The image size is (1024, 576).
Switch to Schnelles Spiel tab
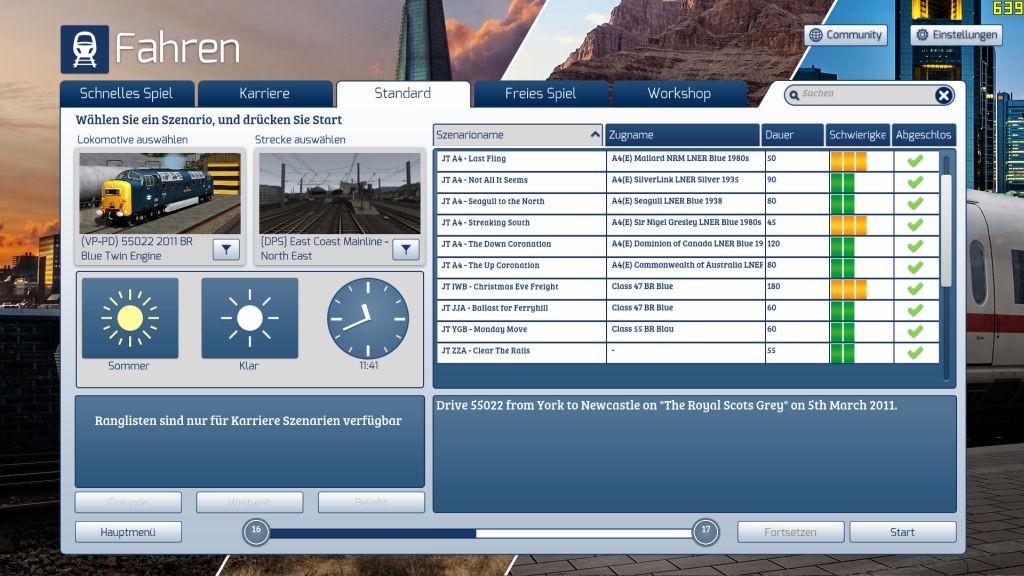click(x=127, y=93)
